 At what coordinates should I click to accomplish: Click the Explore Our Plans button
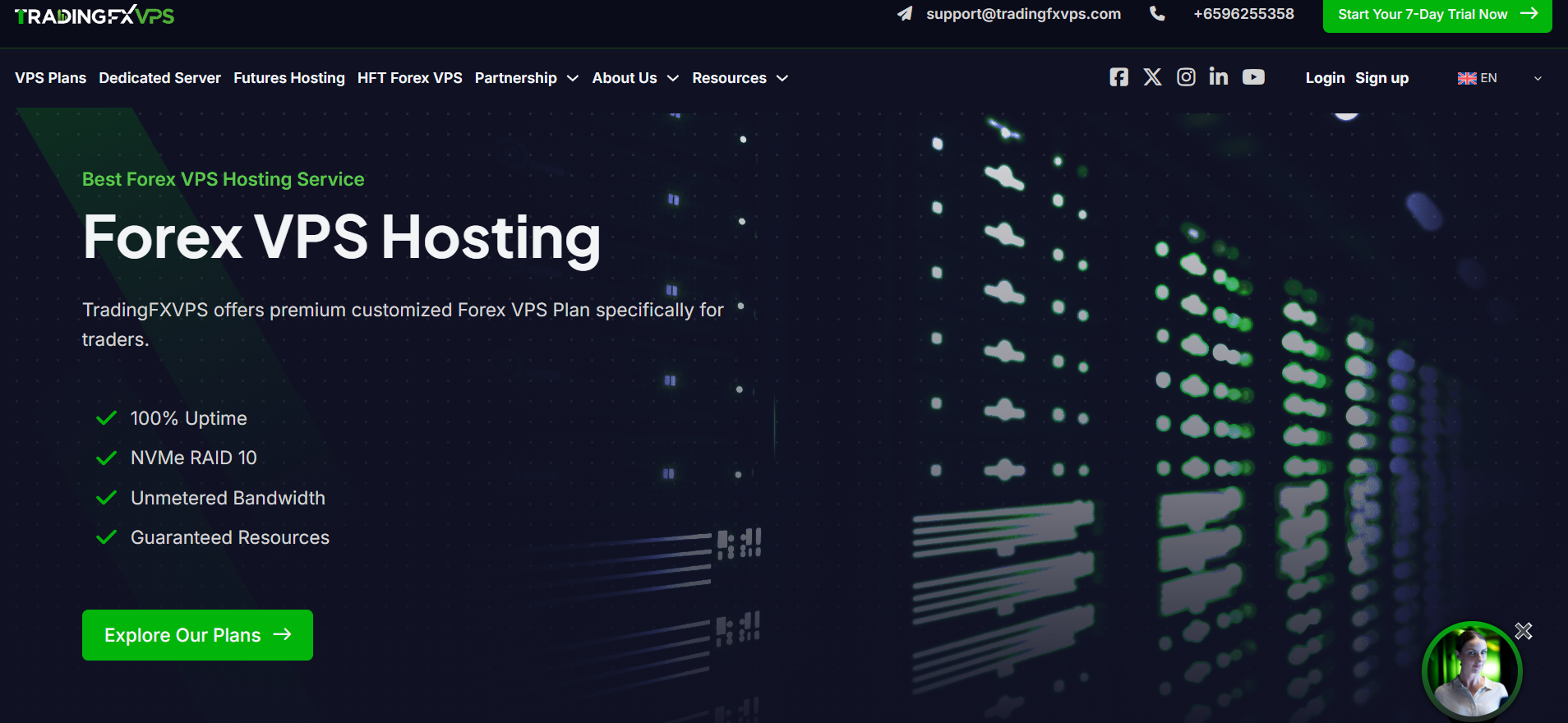tap(197, 635)
